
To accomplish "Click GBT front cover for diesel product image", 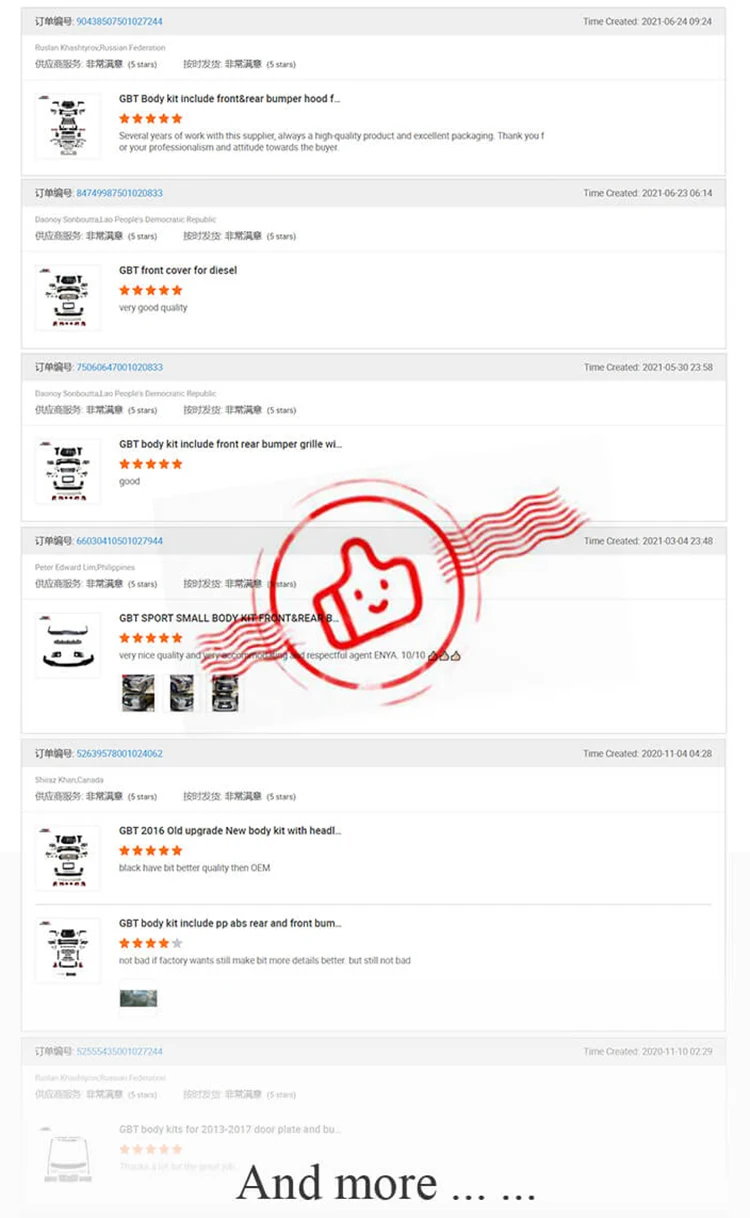I will 68,298.
